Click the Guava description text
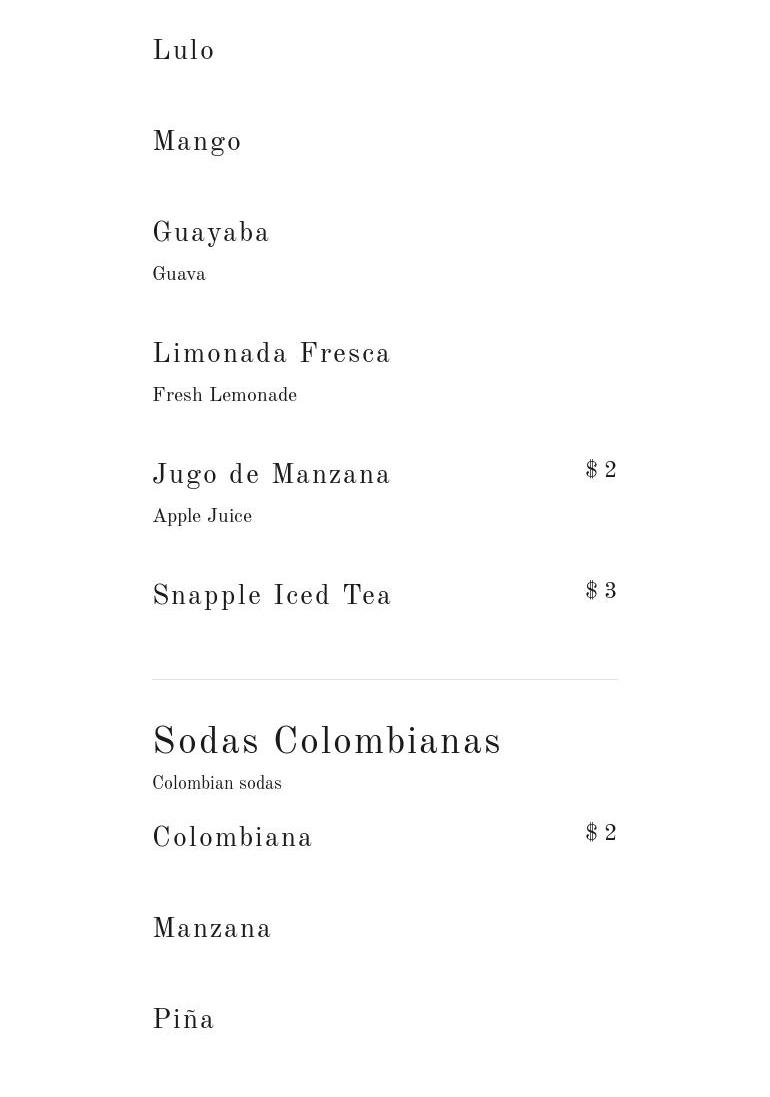The height and width of the screenshot is (1097, 770). click(179, 275)
